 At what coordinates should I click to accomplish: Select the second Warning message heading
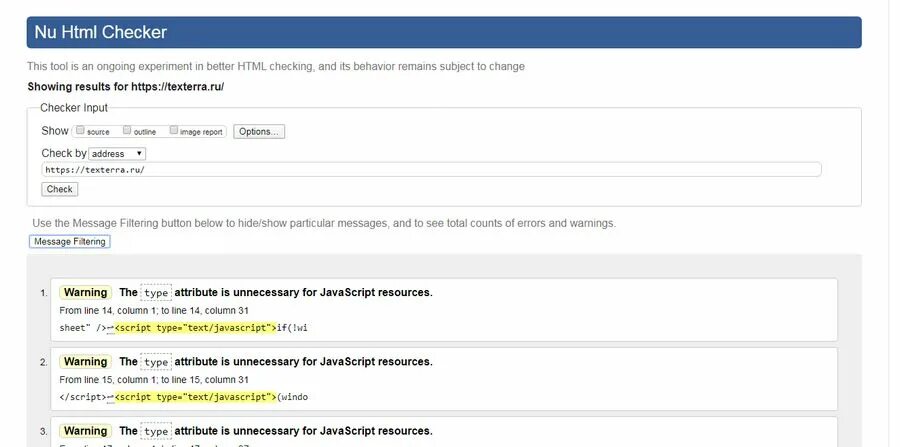tap(246, 362)
